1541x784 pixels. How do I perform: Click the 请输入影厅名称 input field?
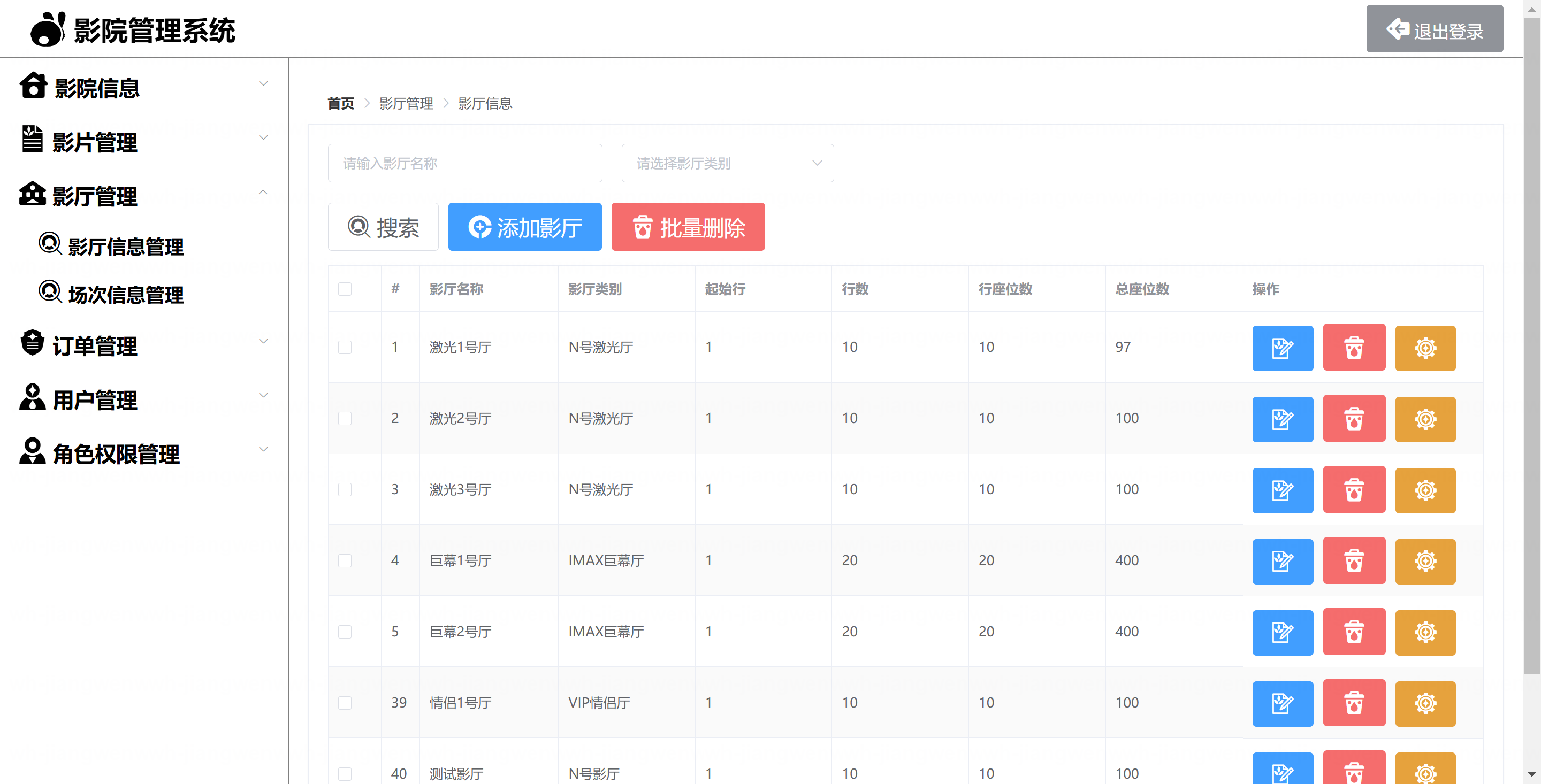click(x=464, y=163)
